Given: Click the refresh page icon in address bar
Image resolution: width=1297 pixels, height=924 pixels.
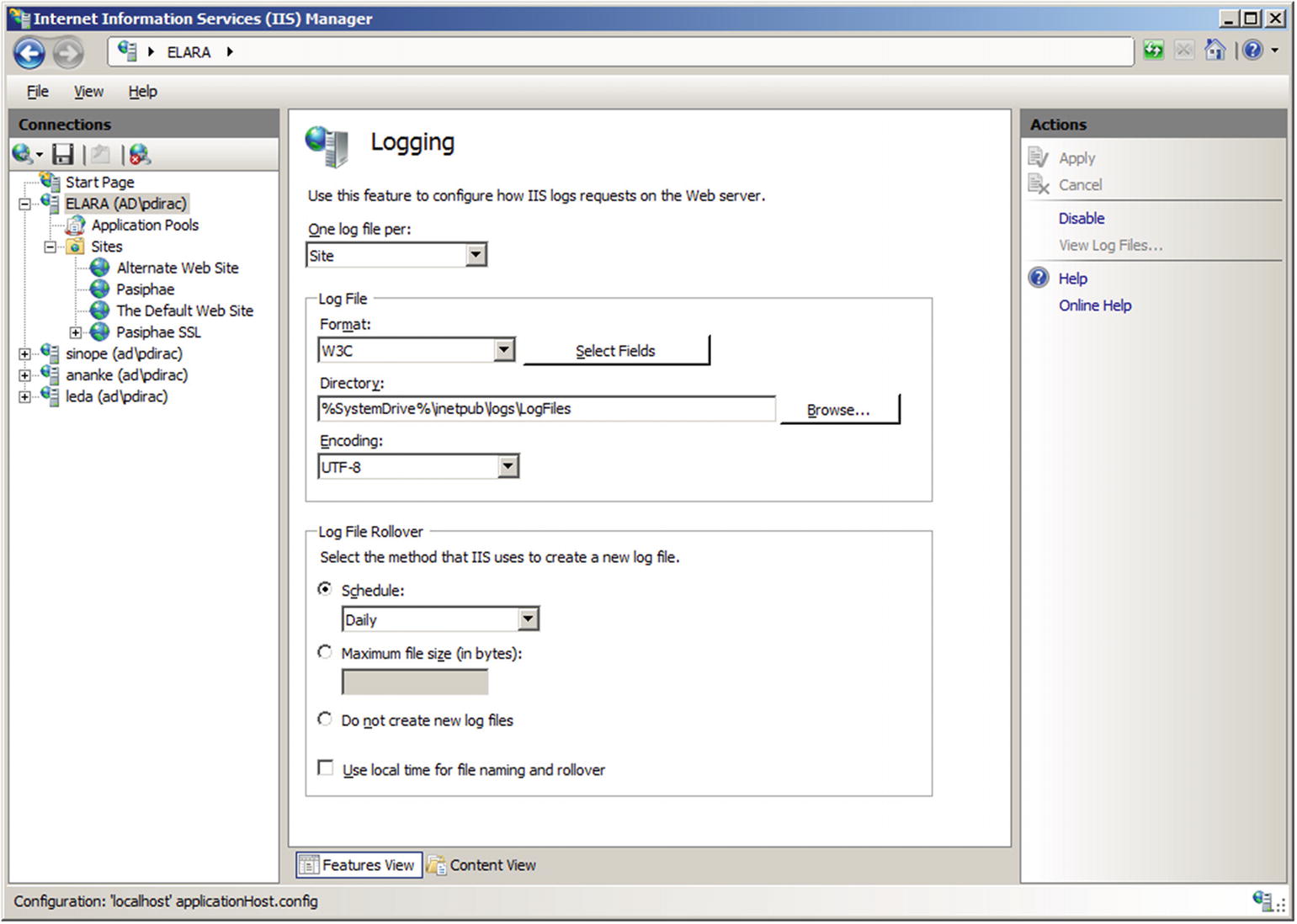Looking at the screenshot, I should pos(1153,50).
